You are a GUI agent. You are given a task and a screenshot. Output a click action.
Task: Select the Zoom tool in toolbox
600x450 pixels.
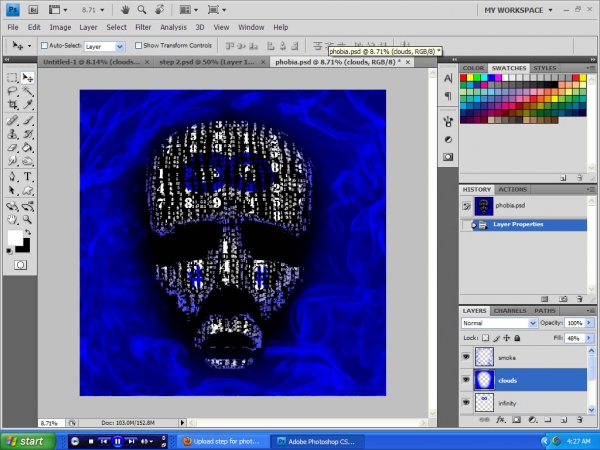pos(27,219)
